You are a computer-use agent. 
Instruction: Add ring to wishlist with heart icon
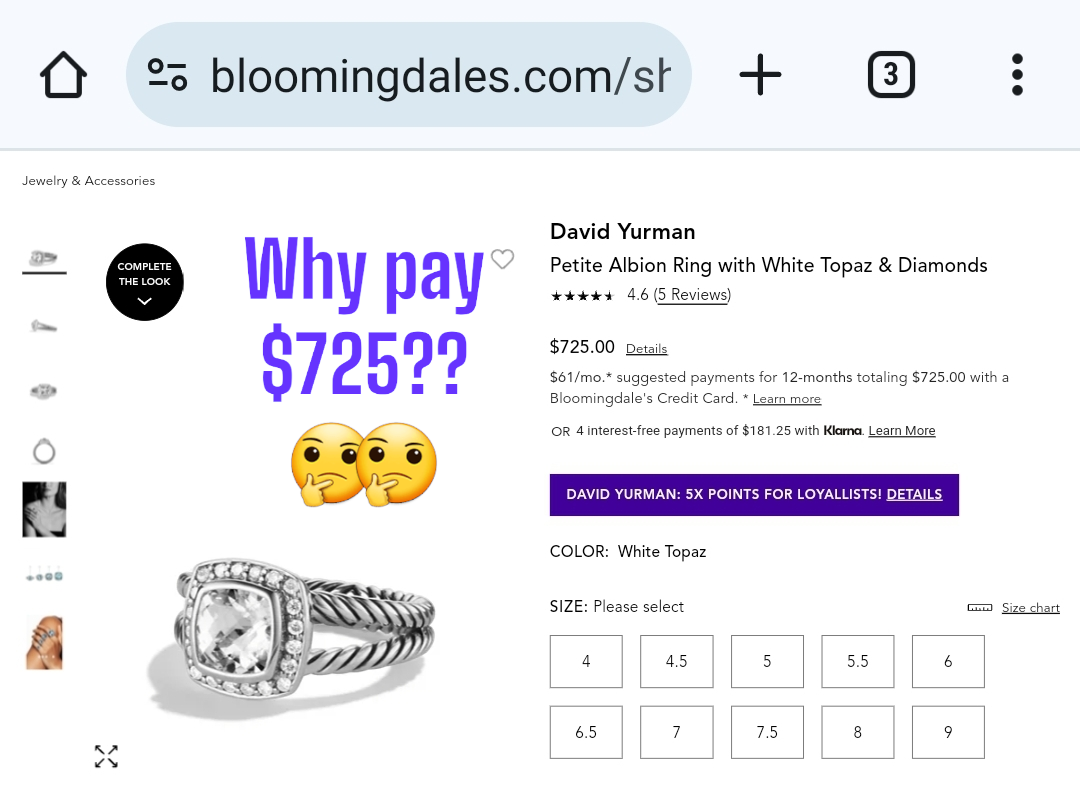(502, 259)
